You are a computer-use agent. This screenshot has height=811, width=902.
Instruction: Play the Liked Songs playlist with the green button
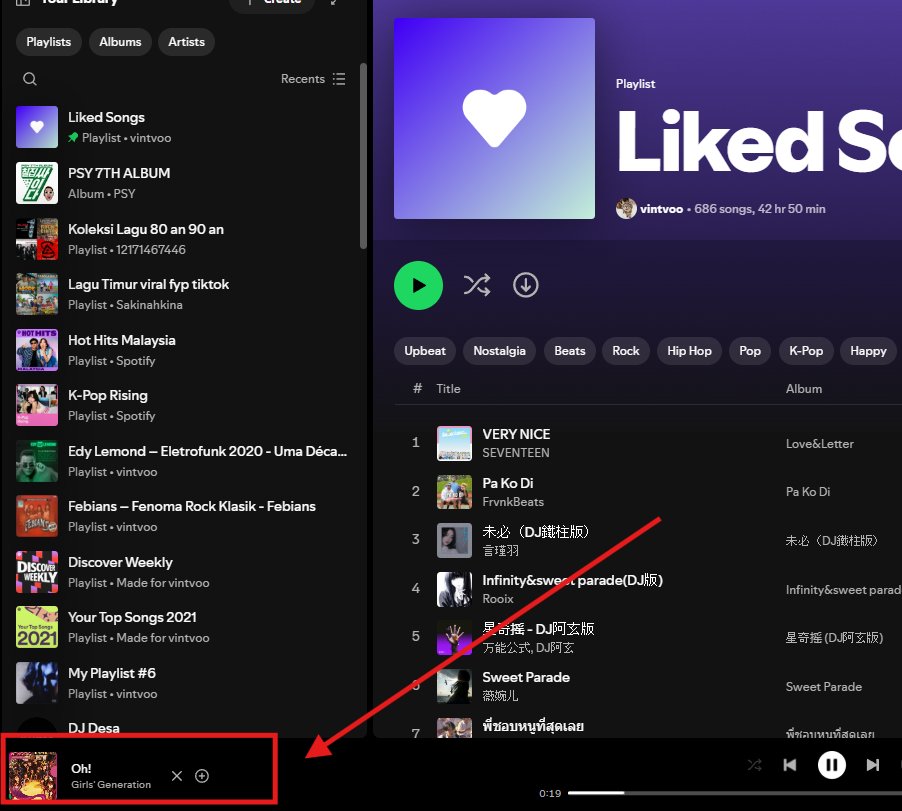point(418,285)
